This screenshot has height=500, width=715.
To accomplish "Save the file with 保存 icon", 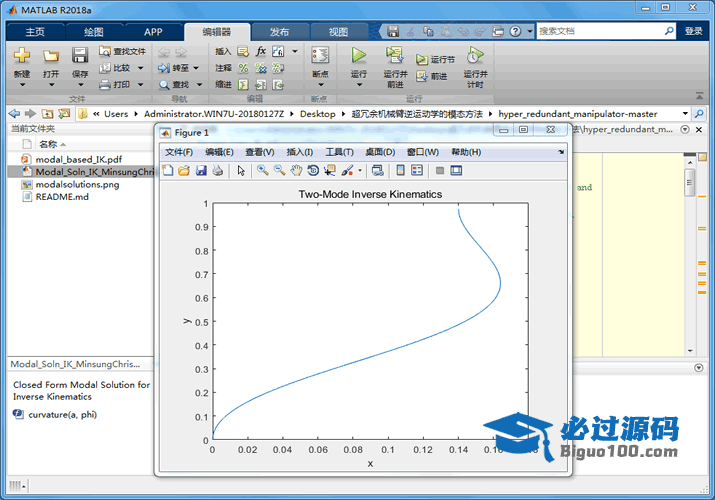I will coord(80,56).
